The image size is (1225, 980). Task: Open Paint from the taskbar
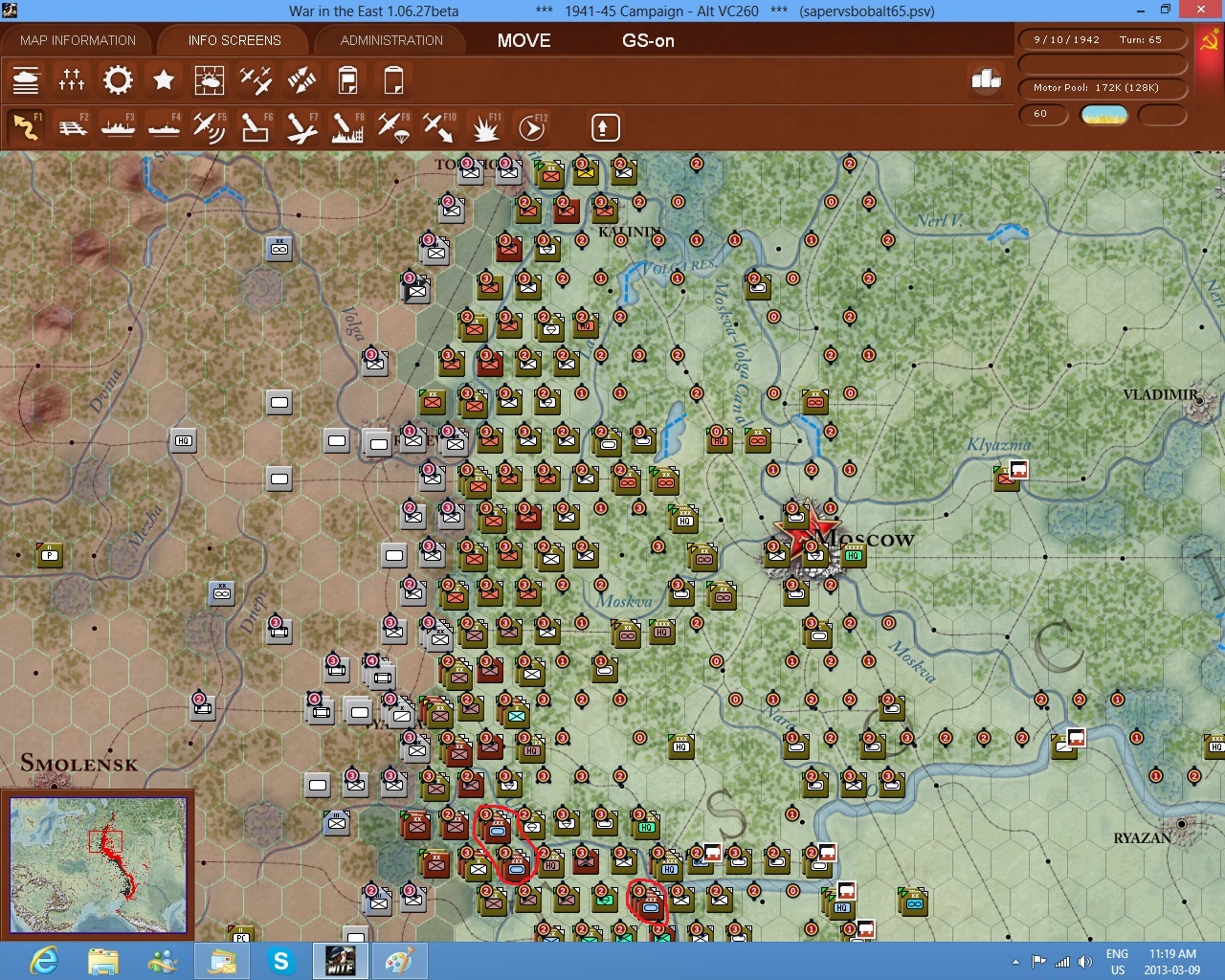click(x=399, y=961)
